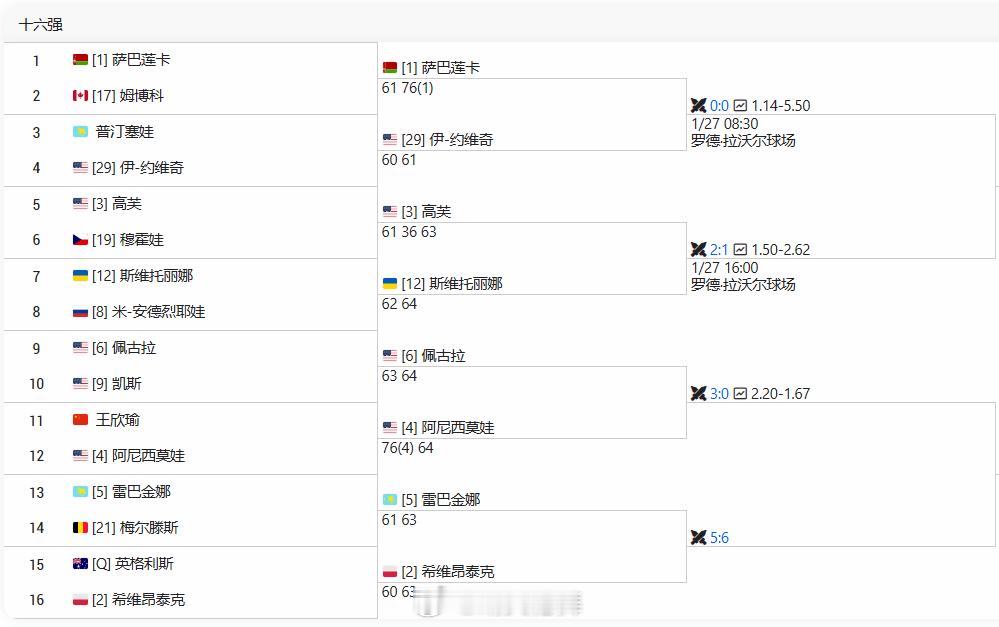Open the 3:0 match score link
This screenshot has height=627, width=999.
pos(717,394)
